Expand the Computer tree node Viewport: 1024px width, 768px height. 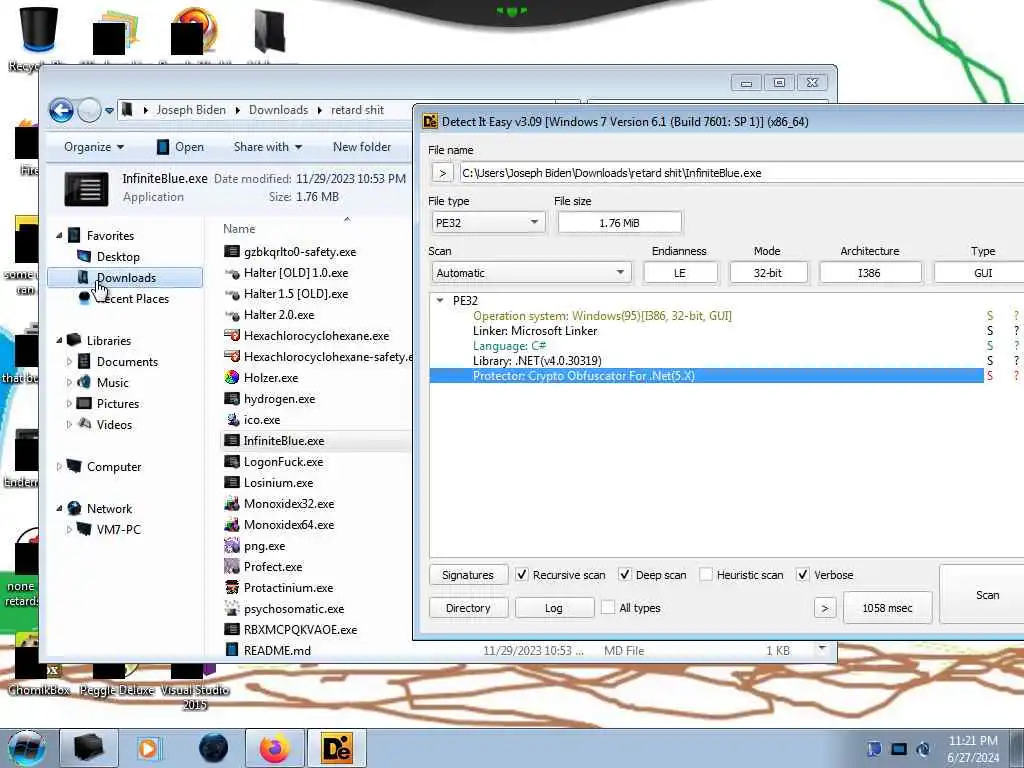coord(59,466)
